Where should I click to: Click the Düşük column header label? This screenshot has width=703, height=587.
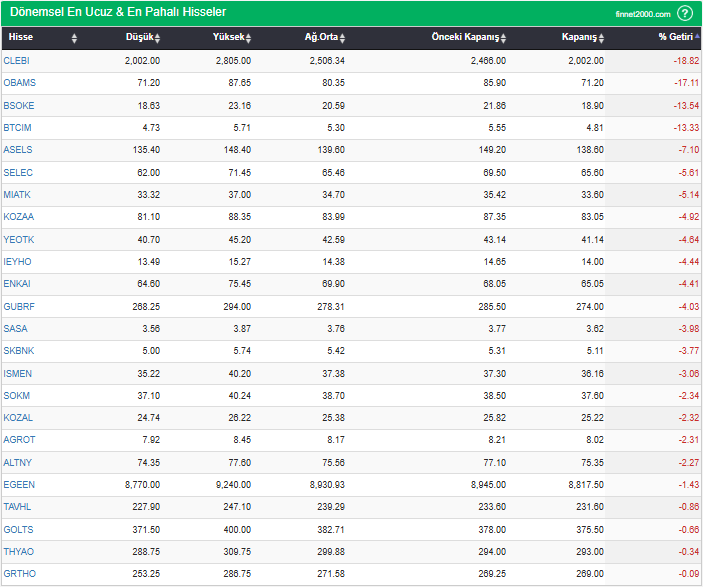(139, 37)
